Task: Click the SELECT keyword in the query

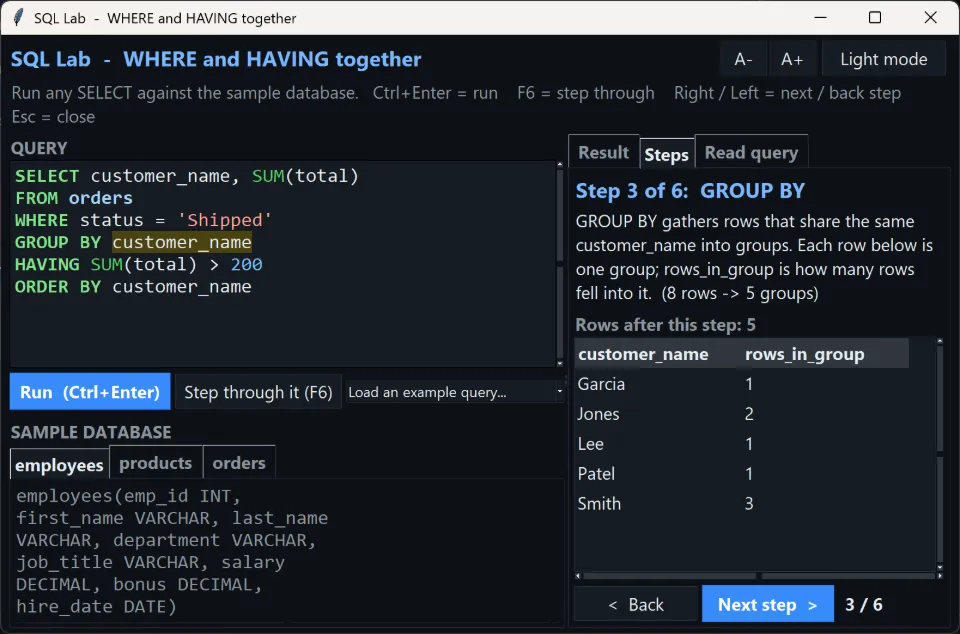Action: point(47,176)
